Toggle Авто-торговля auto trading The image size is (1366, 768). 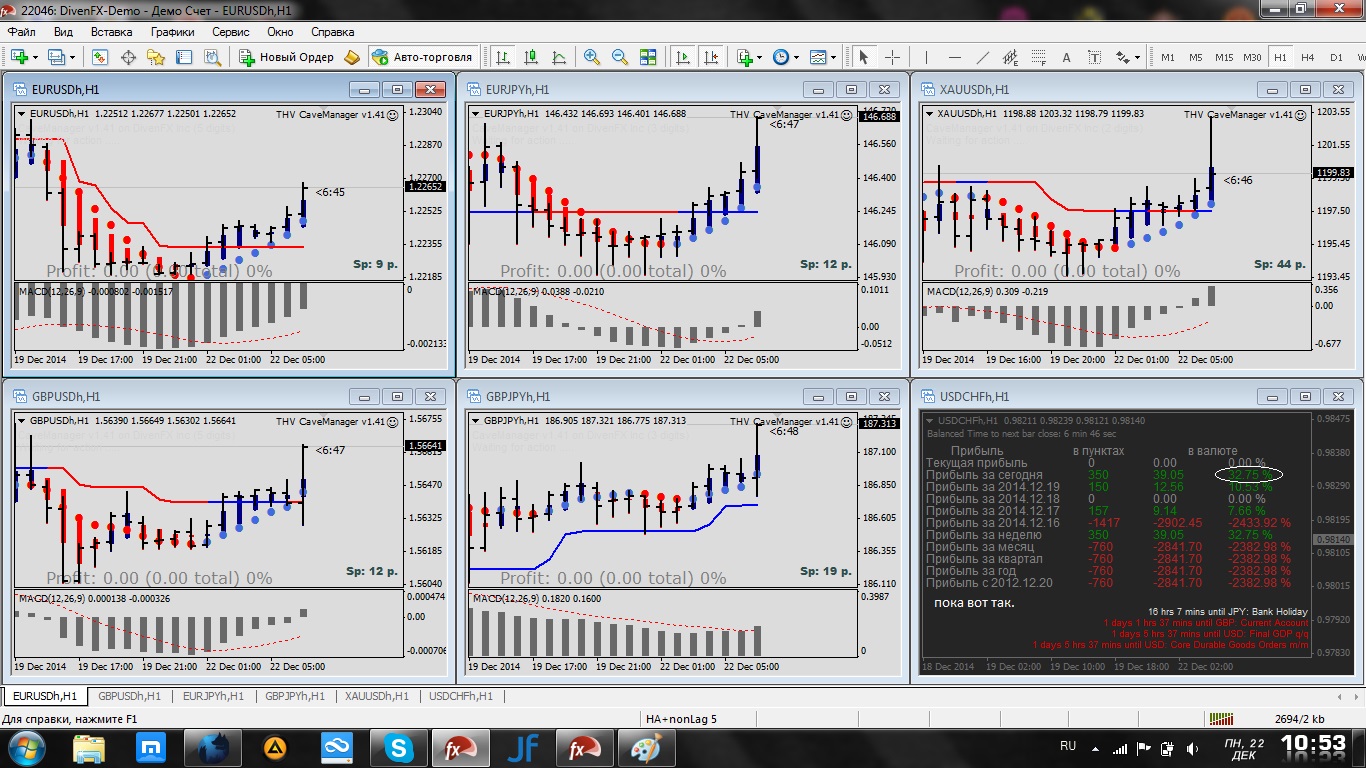(423, 57)
